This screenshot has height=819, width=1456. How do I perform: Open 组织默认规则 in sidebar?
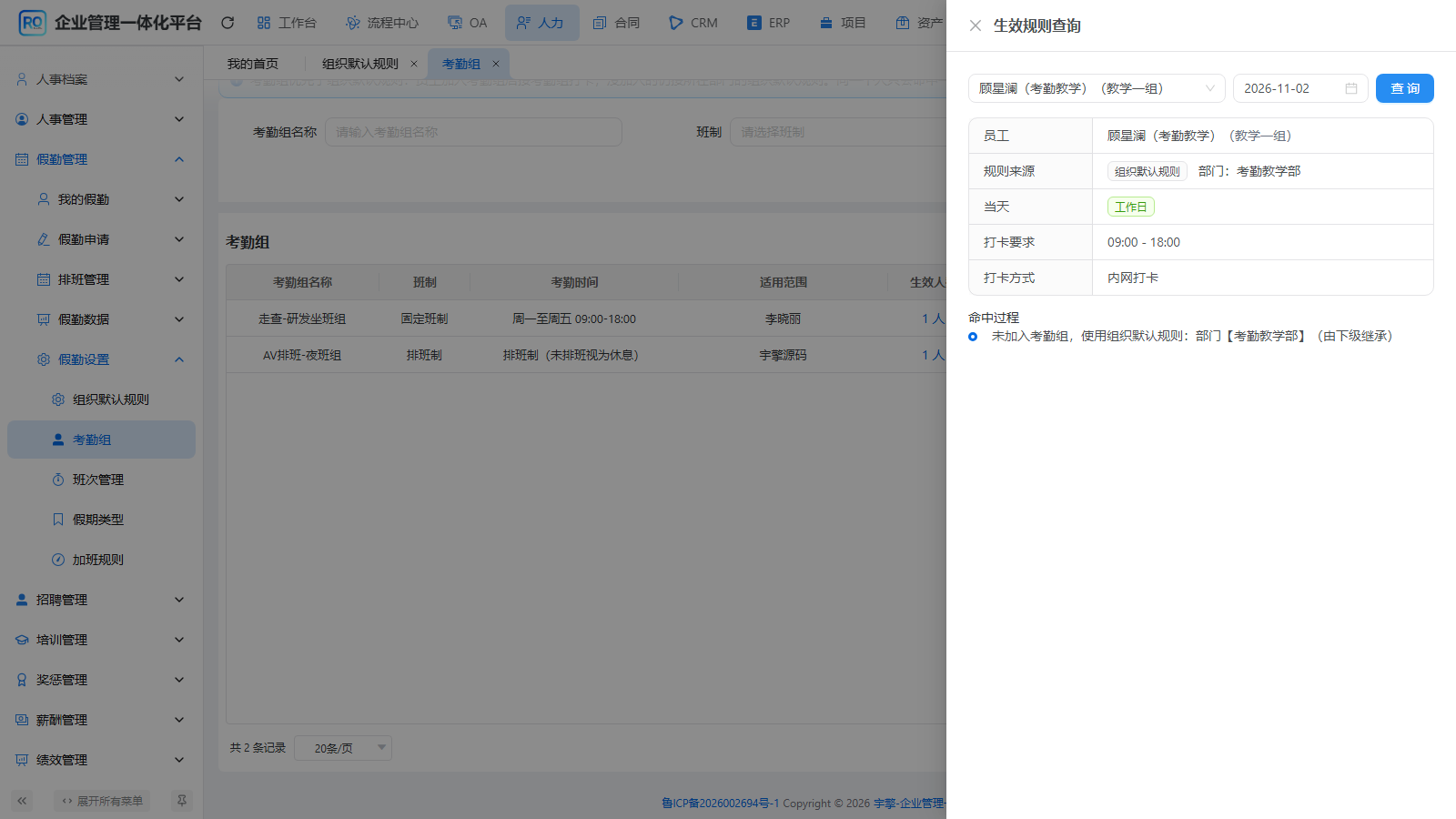point(101,399)
